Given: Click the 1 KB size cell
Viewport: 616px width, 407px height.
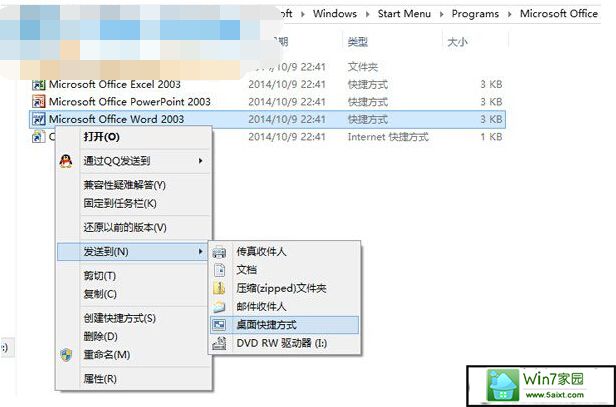Looking at the screenshot, I should 491,137.
